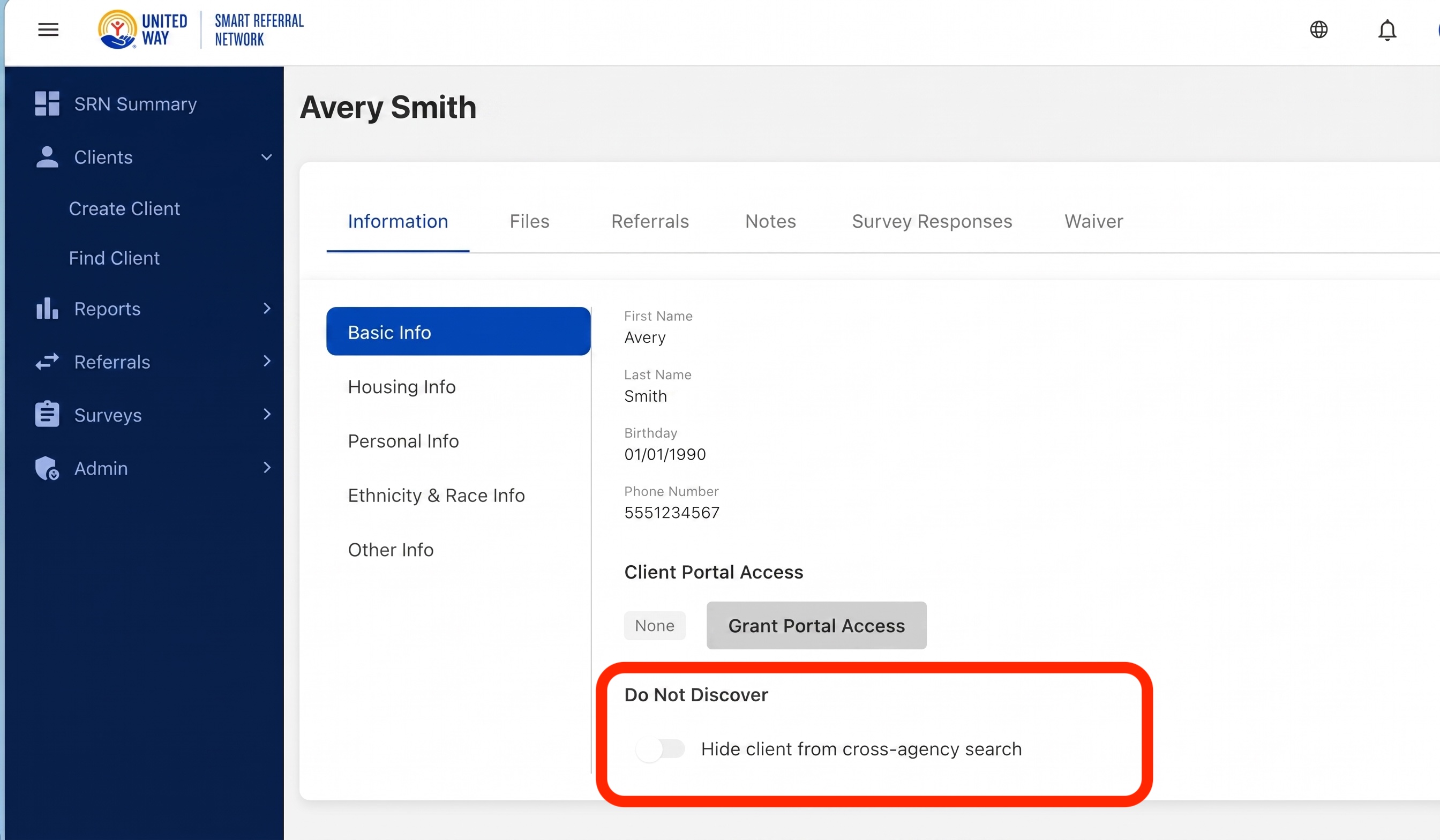Click the Admin shield icon
The height and width of the screenshot is (840, 1440).
[47, 468]
